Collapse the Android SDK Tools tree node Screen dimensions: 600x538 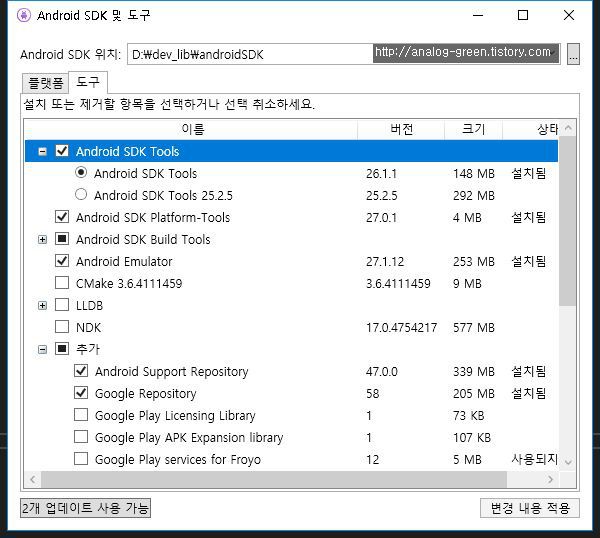click(42, 152)
